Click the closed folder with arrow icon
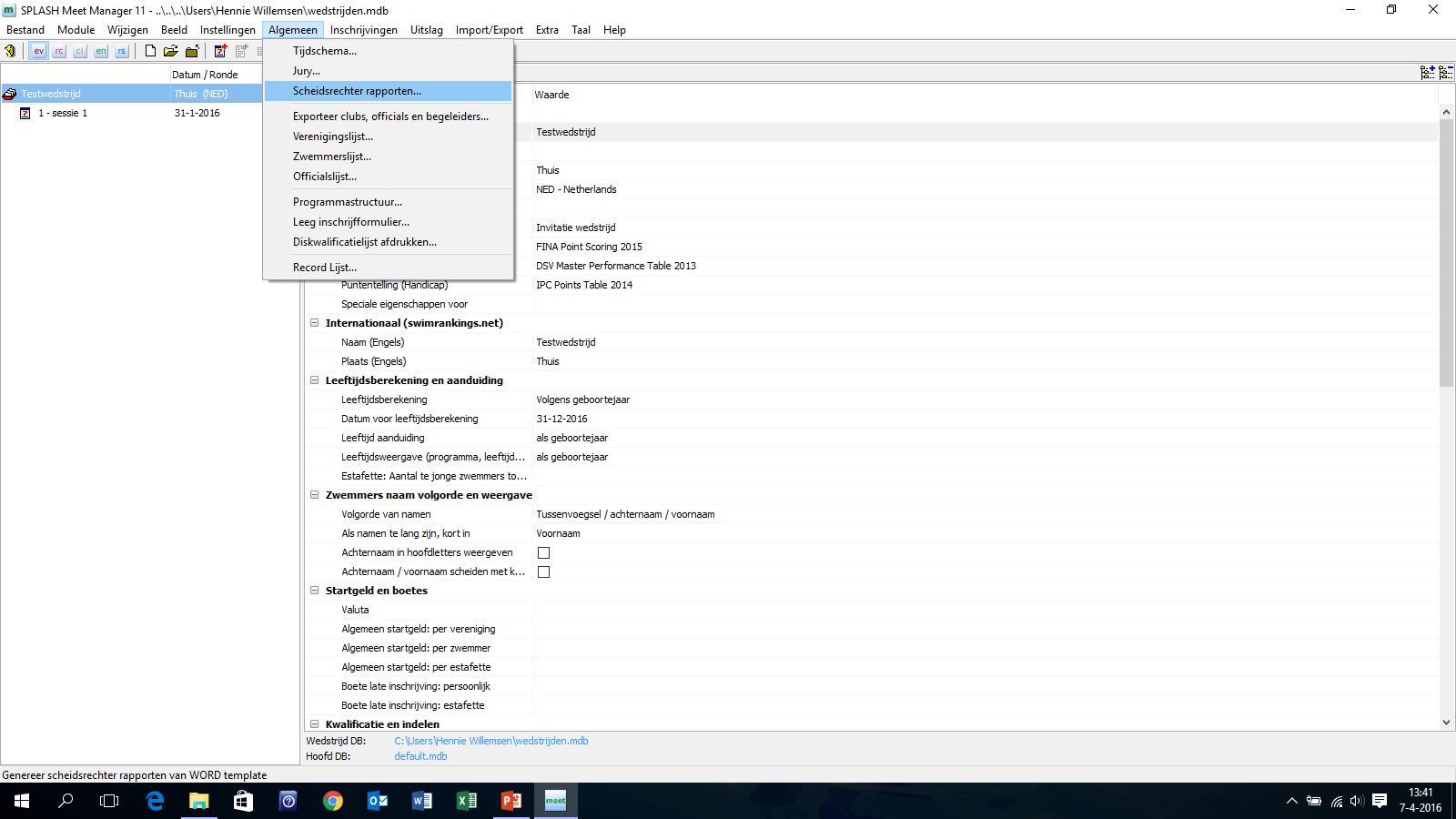This screenshot has height=819, width=1456. point(192,51)
